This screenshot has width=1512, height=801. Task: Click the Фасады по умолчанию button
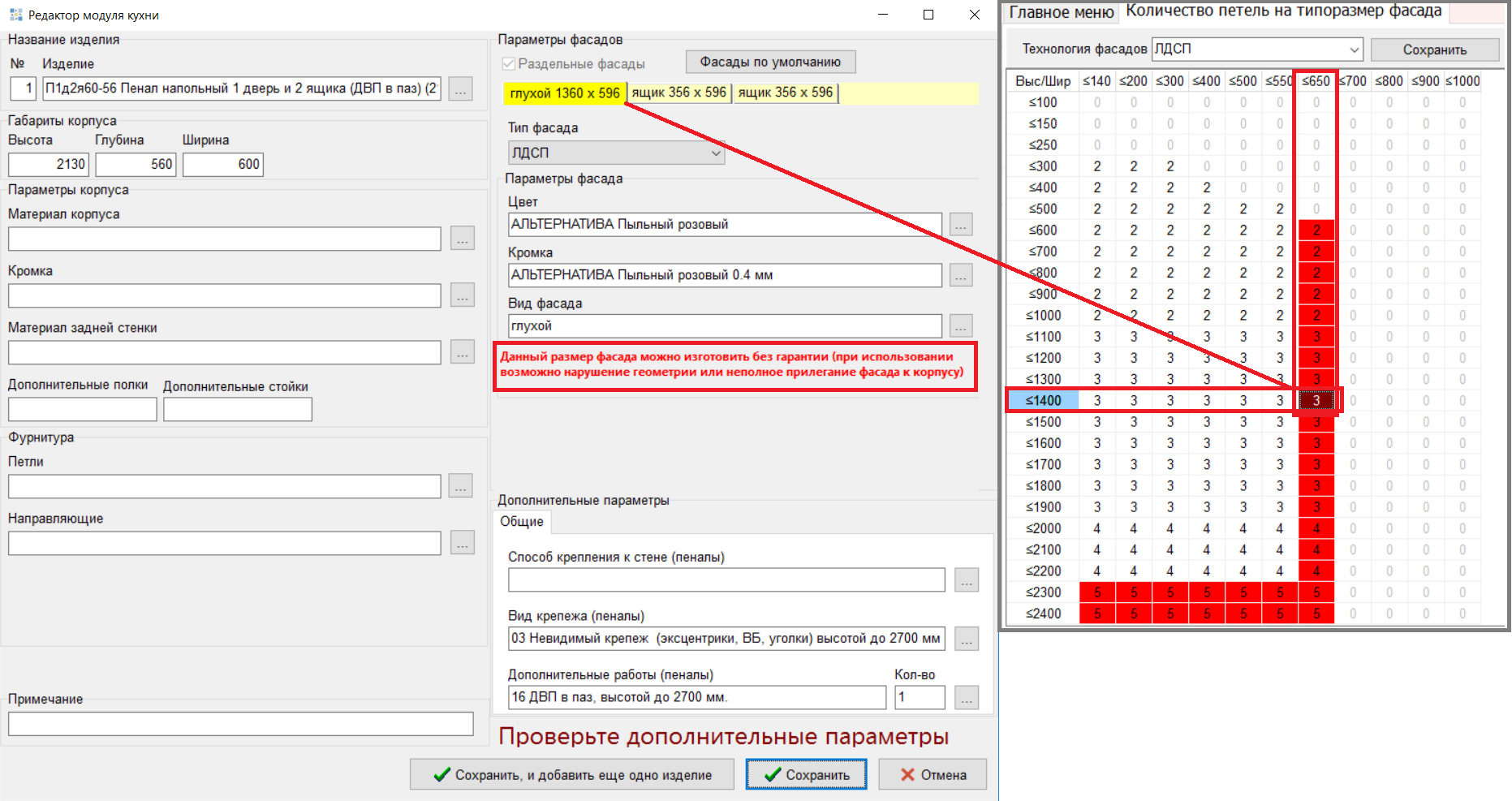coord(770,62)
